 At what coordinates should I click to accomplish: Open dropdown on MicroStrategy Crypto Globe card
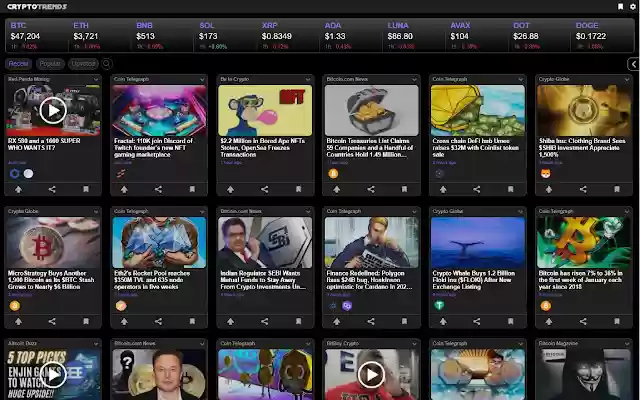point(96,211)
